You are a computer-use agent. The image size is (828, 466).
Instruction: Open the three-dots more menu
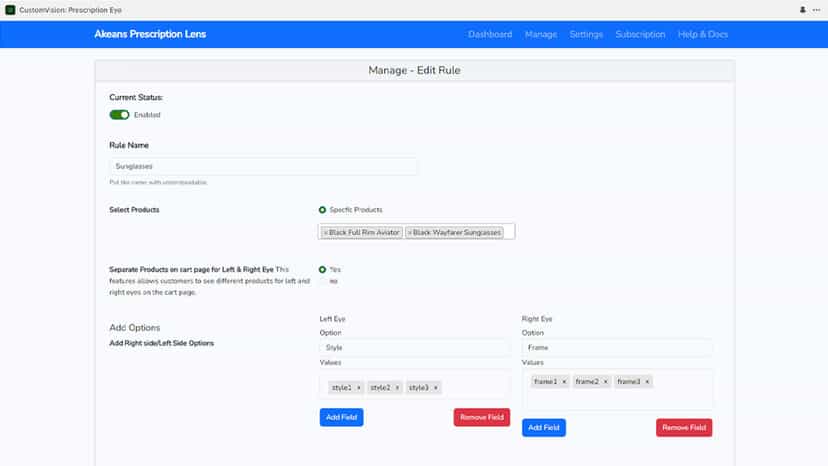click(x=816, y=10)
